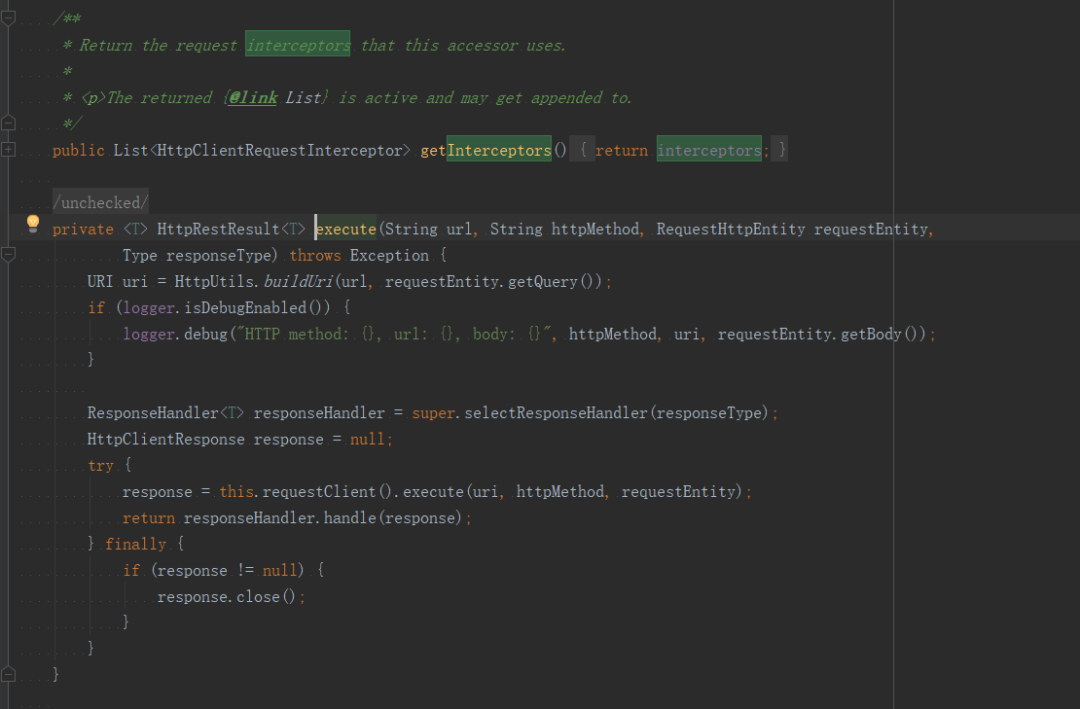Click the HttpClientRequestInterceptor type name
The height and width of the screenshot is (709, 1080).
[x=278, y=150]
